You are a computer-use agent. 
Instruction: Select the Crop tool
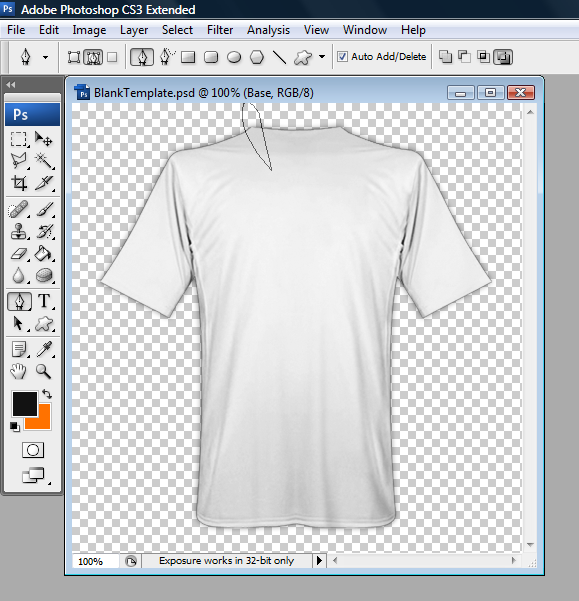tap(19, 183)
